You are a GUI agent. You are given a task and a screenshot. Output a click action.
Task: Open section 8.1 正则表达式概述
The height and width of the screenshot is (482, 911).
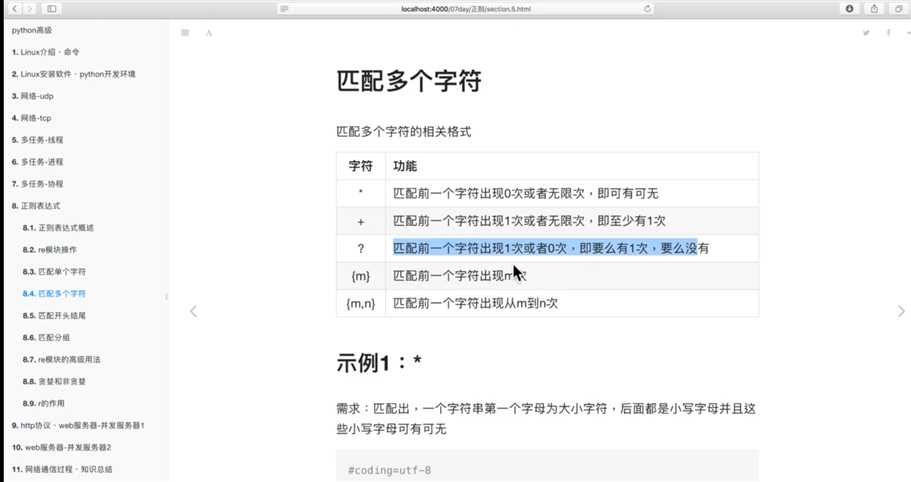pyautogui.click(x=58, y=228)
